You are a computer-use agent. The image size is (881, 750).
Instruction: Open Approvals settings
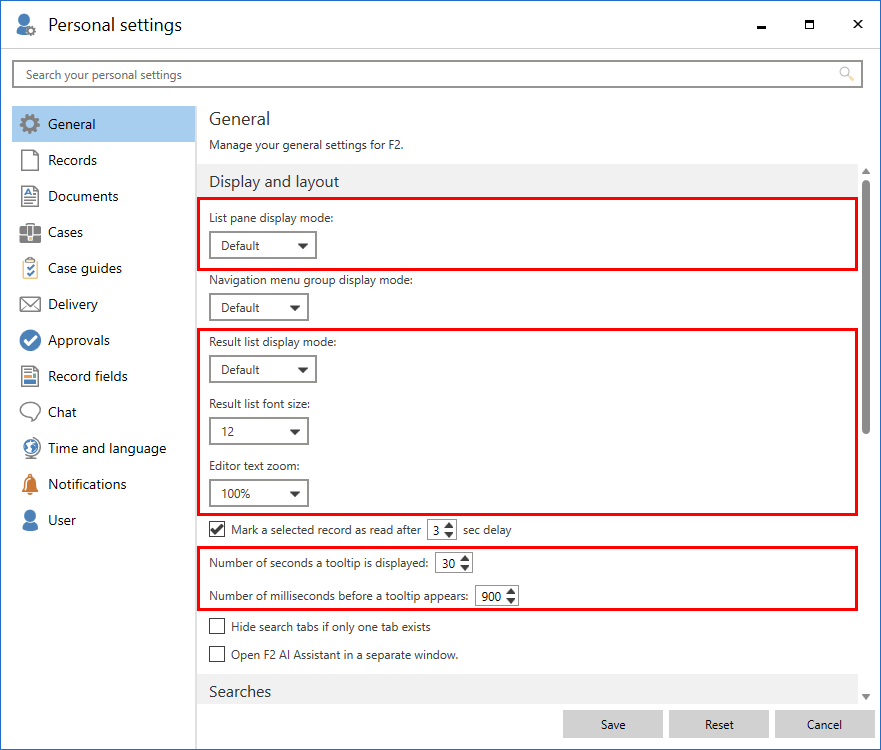click(x=103, y=340)
